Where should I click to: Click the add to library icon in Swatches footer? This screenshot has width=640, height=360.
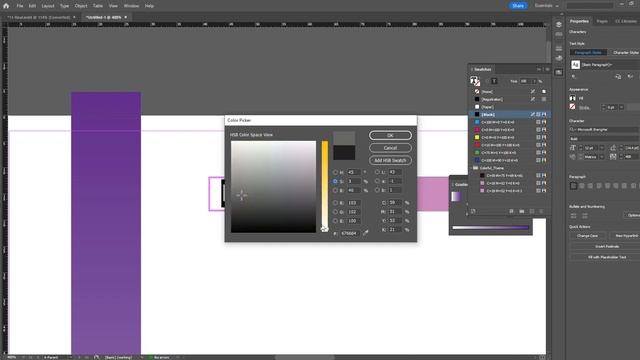click(x=473, y=211)
